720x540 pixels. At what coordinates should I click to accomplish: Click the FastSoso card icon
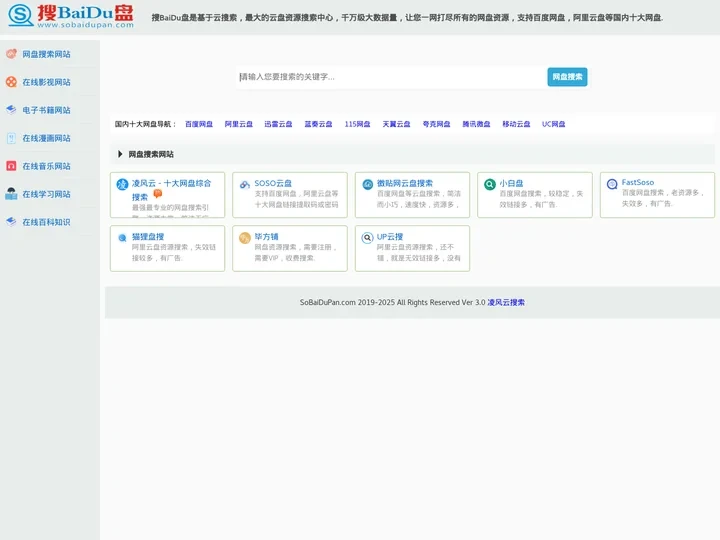(612, 184)
